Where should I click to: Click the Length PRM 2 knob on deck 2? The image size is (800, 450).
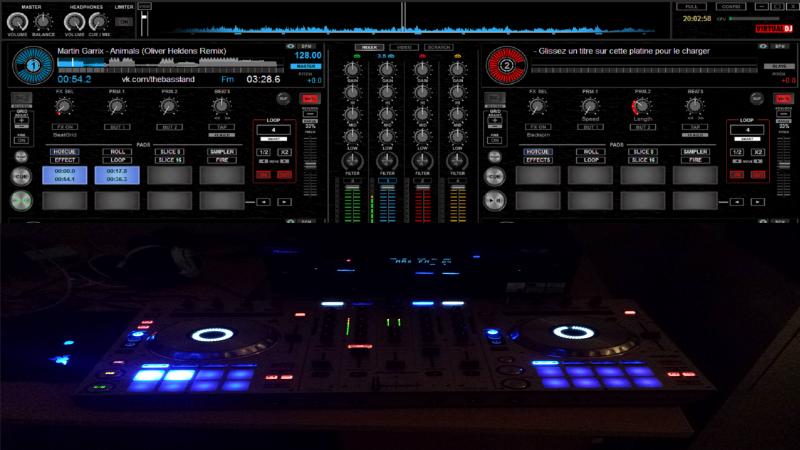pyautogui.click(x=642, y=107)
